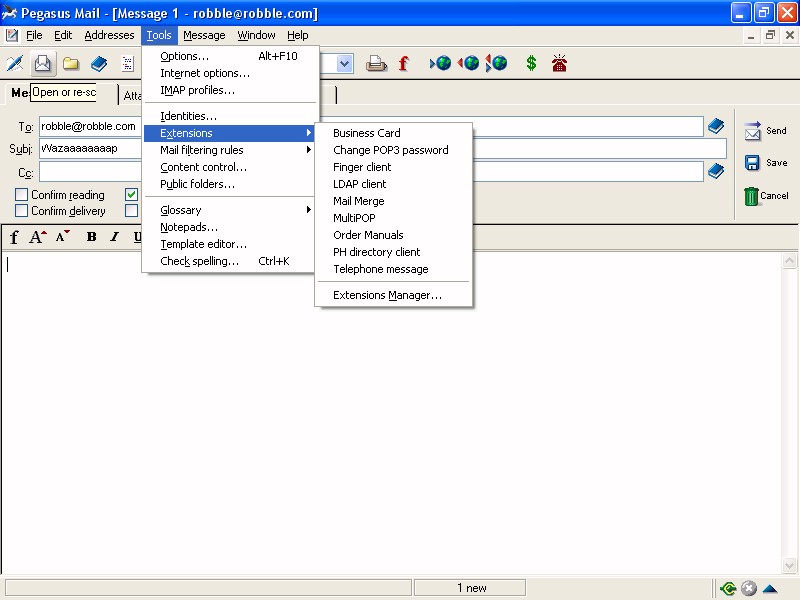The image size is (800, 600).
Task: Choose Options... from Tools menu
Action: click(x=229, y=56)
